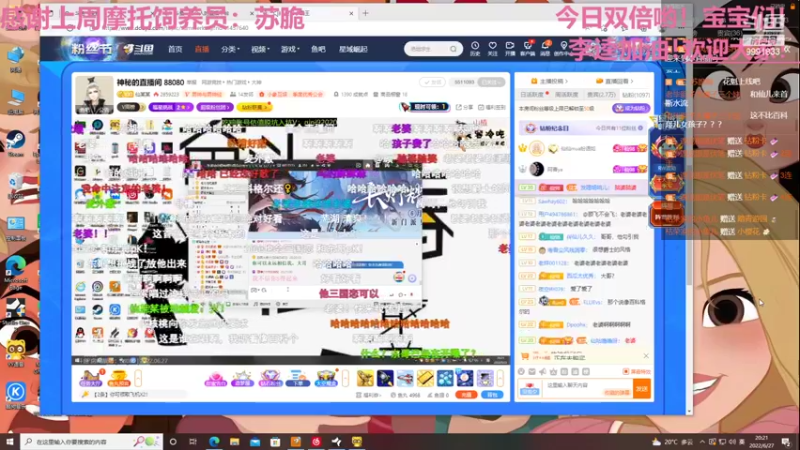Viewport: 800px width, 450px height.
Task: Focus the chat message input field
Action: [587, 389]
